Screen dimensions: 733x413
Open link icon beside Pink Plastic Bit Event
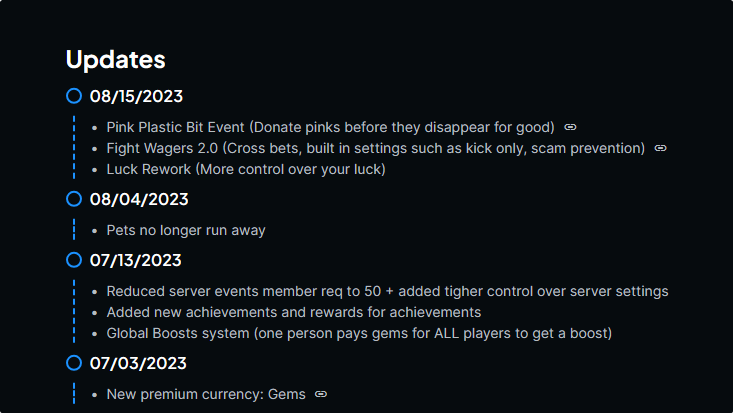click(570, 127)
